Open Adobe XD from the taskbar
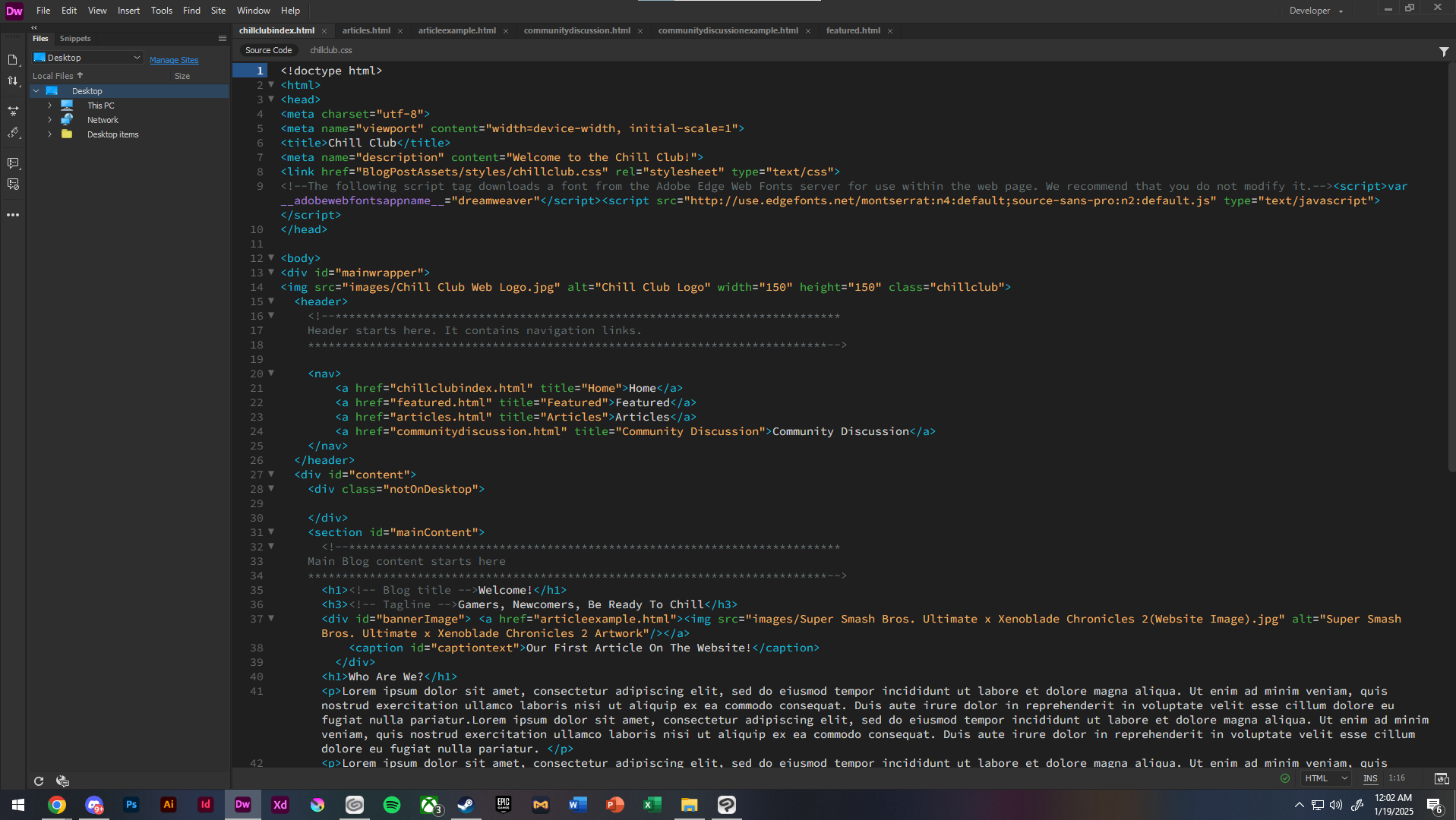1456x820 pixels. (280, 805)
